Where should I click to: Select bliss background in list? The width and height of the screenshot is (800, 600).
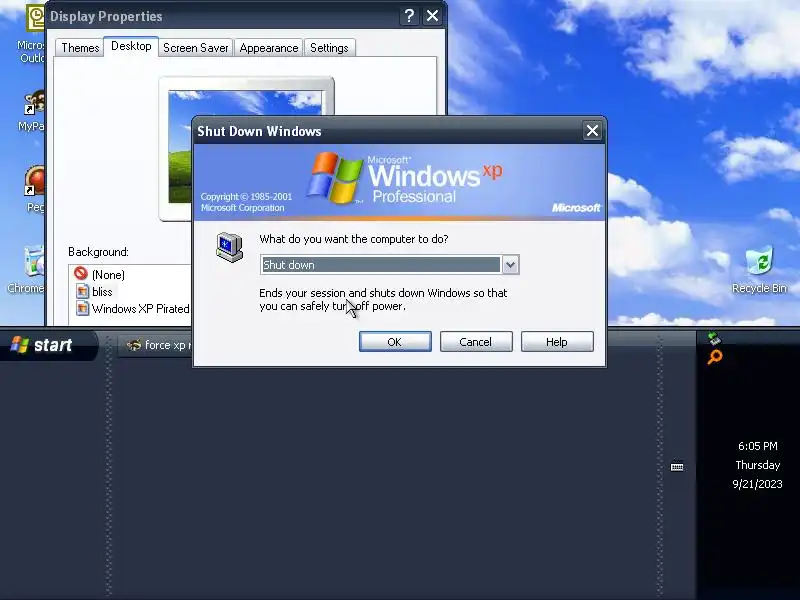pos(102,292)
